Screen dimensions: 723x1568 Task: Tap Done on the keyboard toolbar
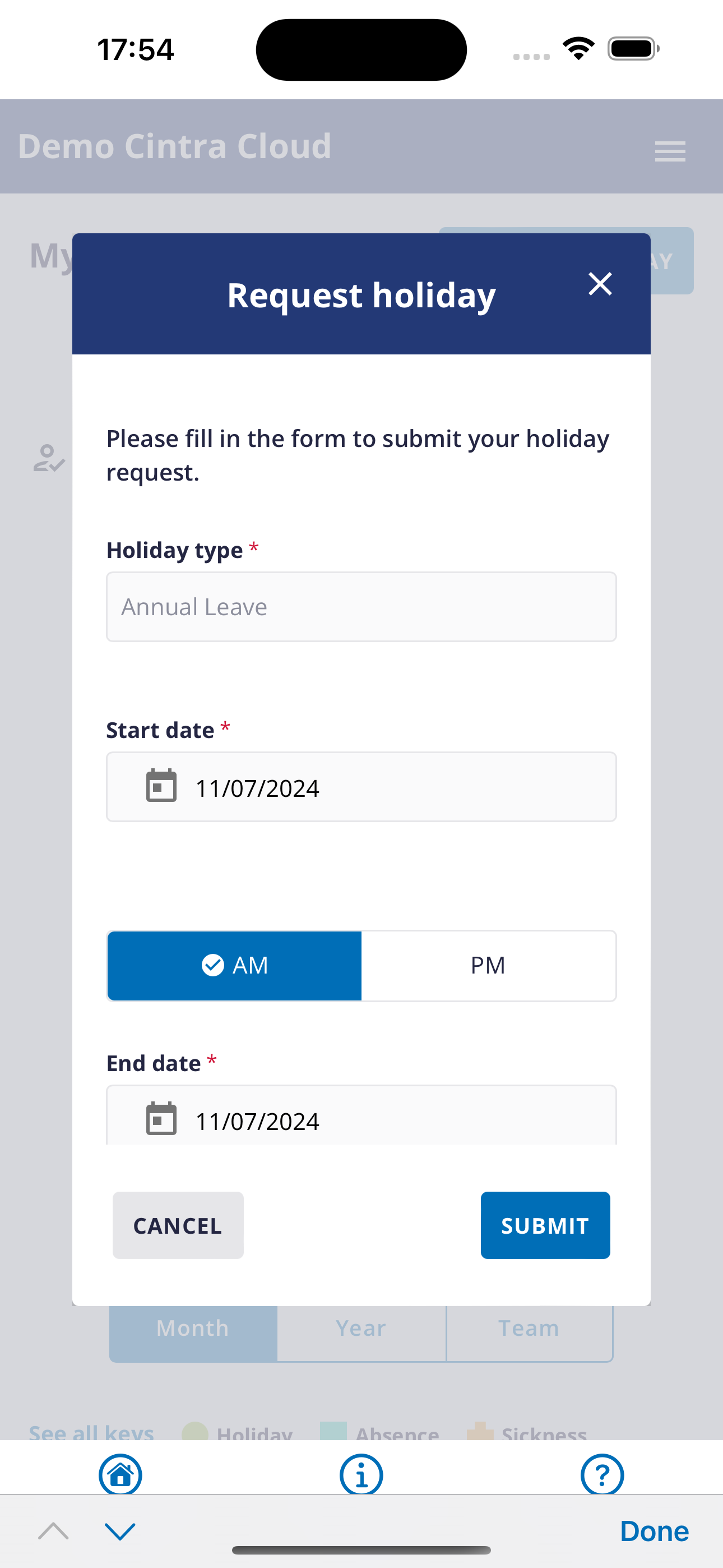pyautogui.click(x=654, y=1531)
